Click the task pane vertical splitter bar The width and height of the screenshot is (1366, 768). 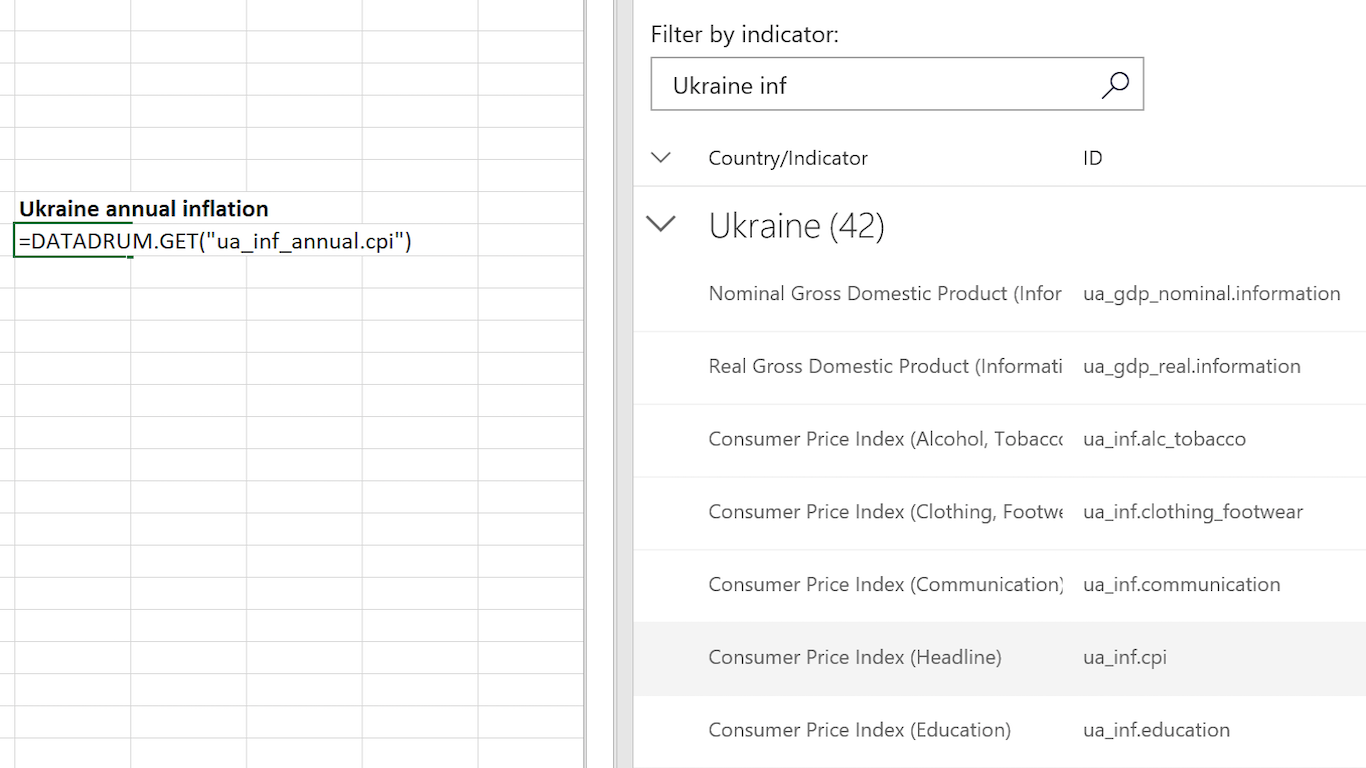[x=624, y=384]
